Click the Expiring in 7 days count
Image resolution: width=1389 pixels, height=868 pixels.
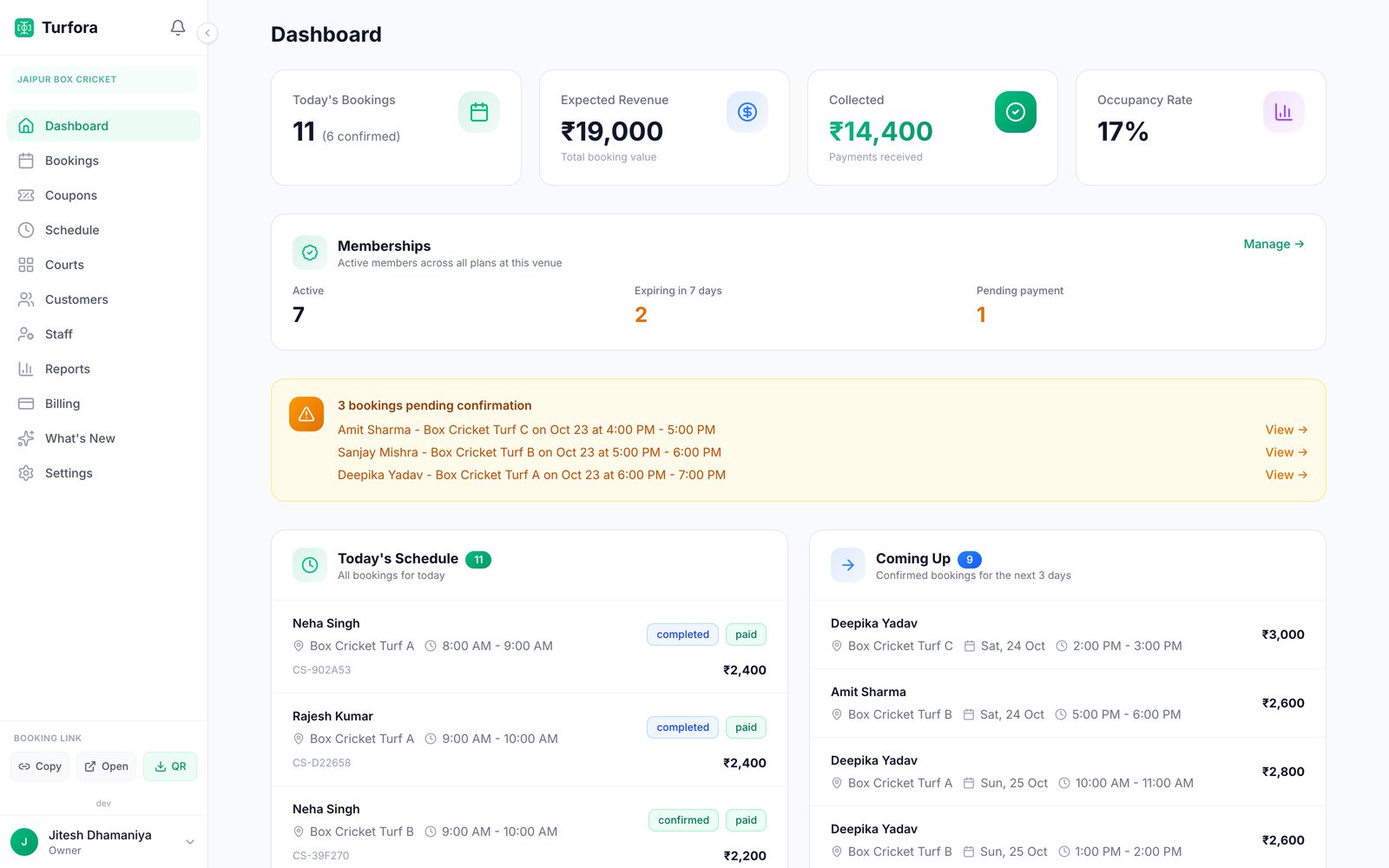(x=641, y=314)
